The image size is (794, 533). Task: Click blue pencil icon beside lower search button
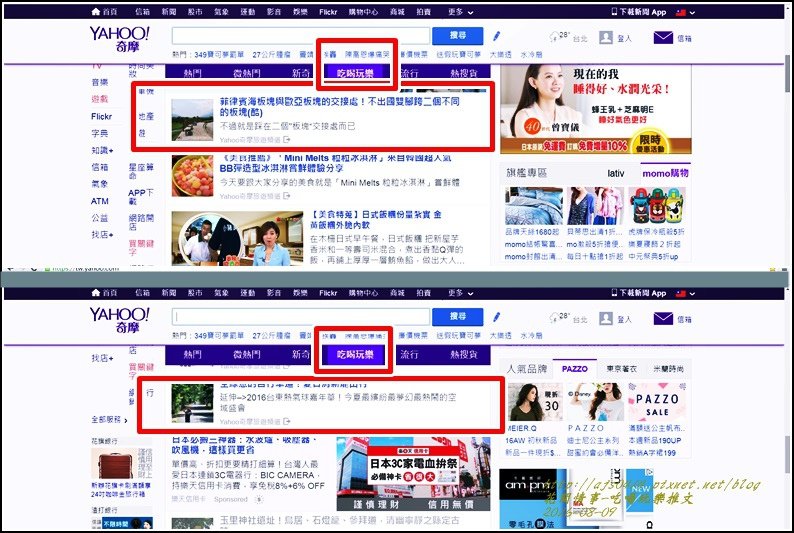(497, 317)
